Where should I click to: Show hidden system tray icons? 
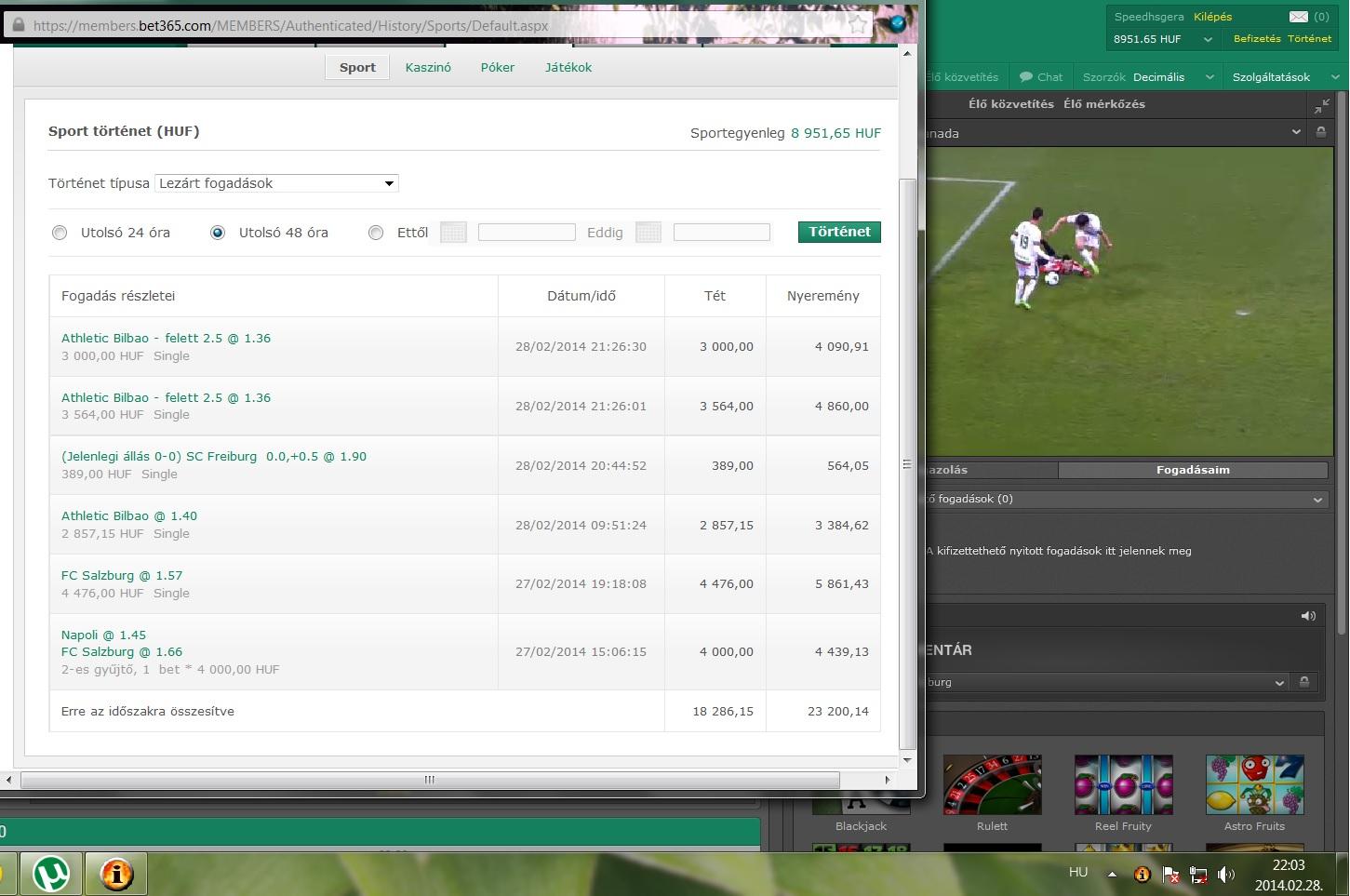pyautogui.click(x=1112, y=874)
